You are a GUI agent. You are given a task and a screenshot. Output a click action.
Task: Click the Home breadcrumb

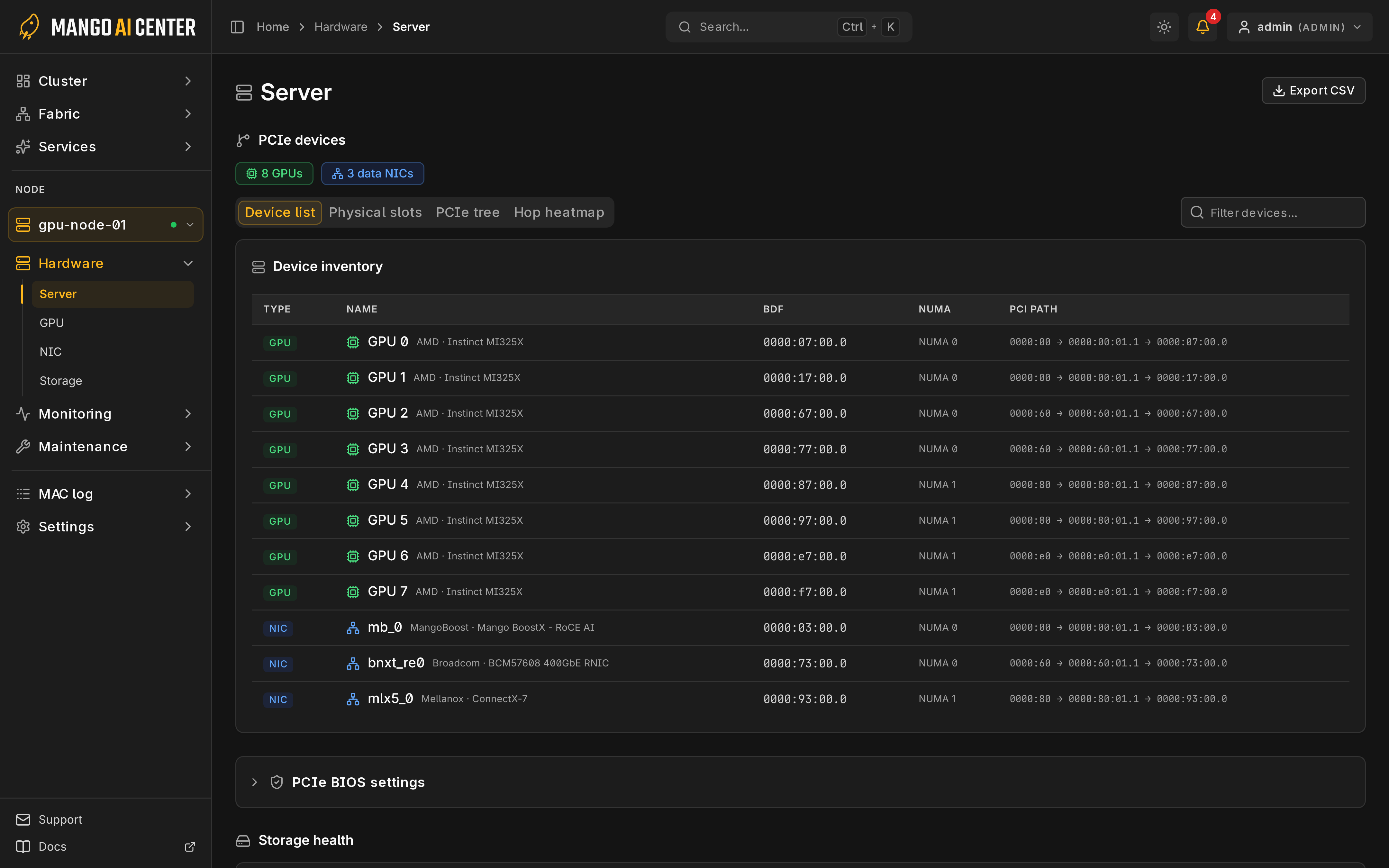[x=273, y=27]
